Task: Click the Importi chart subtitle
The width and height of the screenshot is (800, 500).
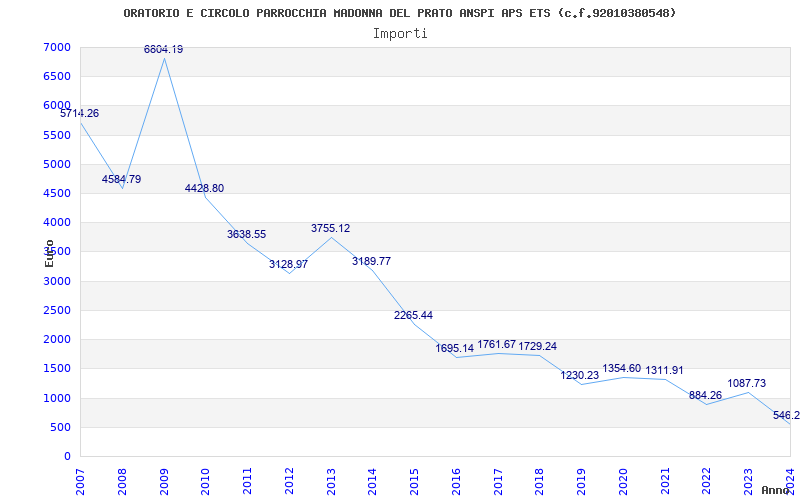Action: pos(400,34)
